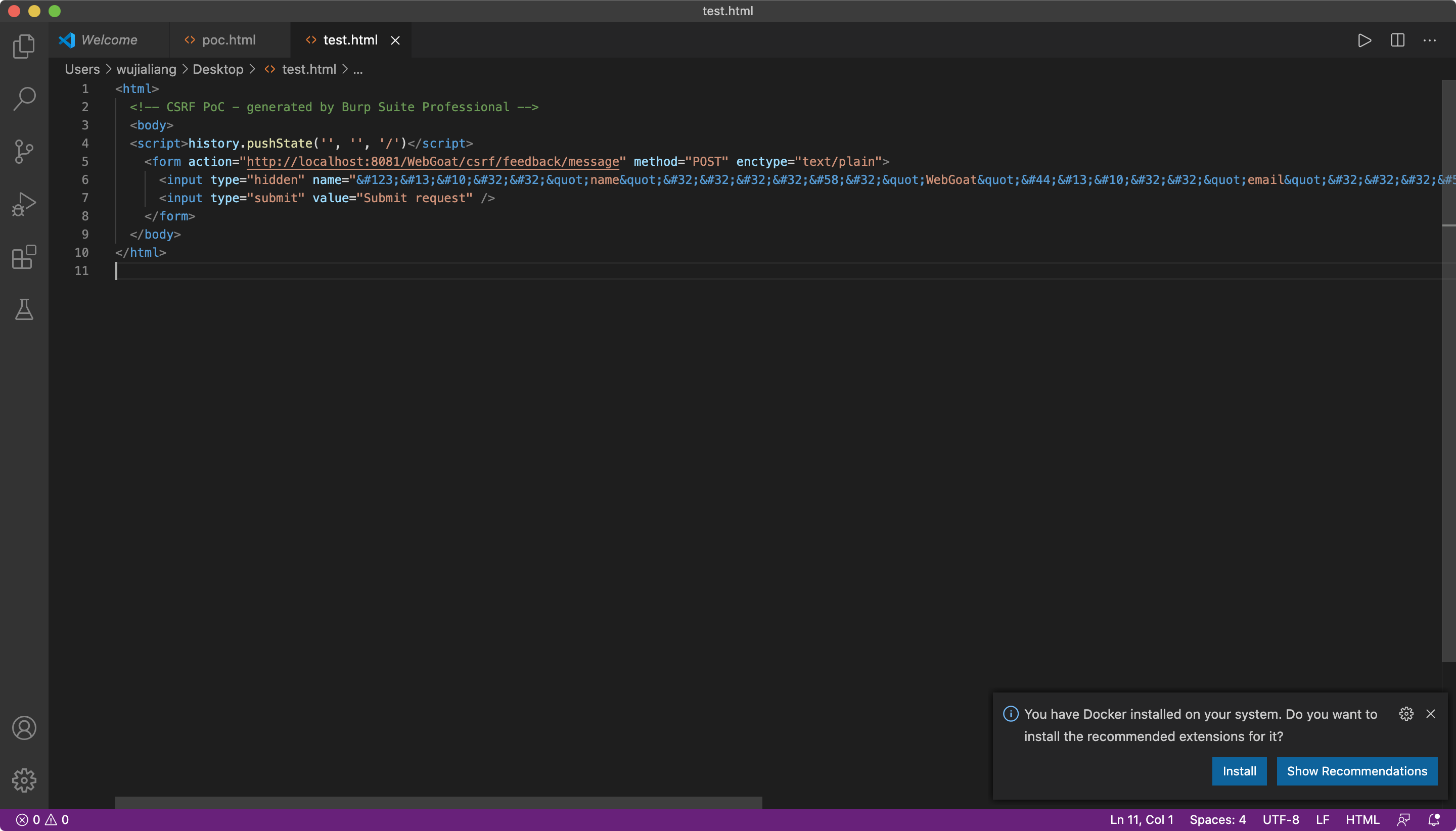Switch to the Welcome tab
The image size is (1456, 831).
109,40
